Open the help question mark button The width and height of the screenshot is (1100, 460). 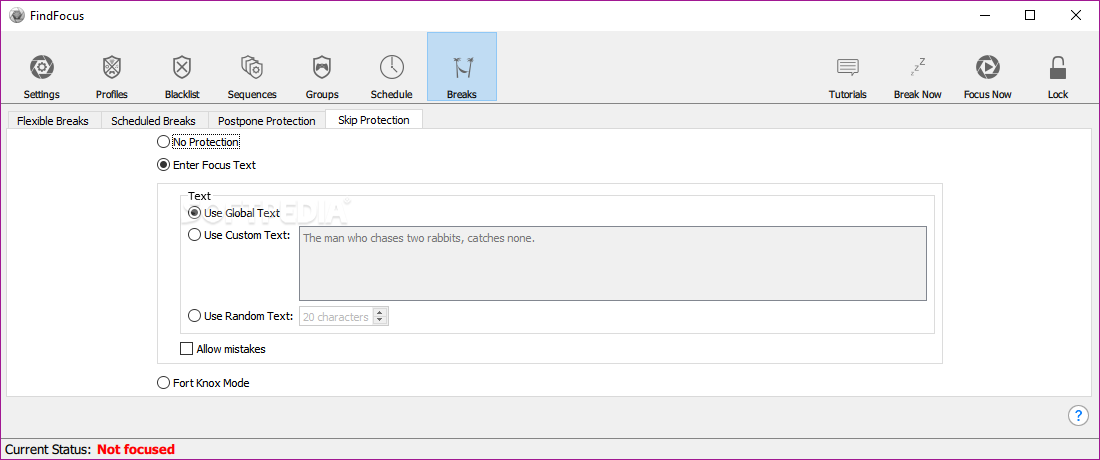[x=1078, y=416]
